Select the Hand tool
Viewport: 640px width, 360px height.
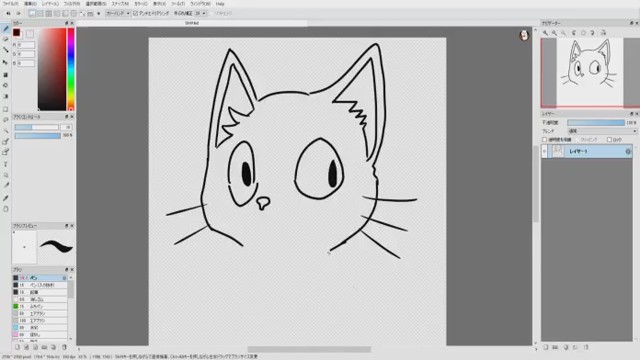tap(6, 209)
